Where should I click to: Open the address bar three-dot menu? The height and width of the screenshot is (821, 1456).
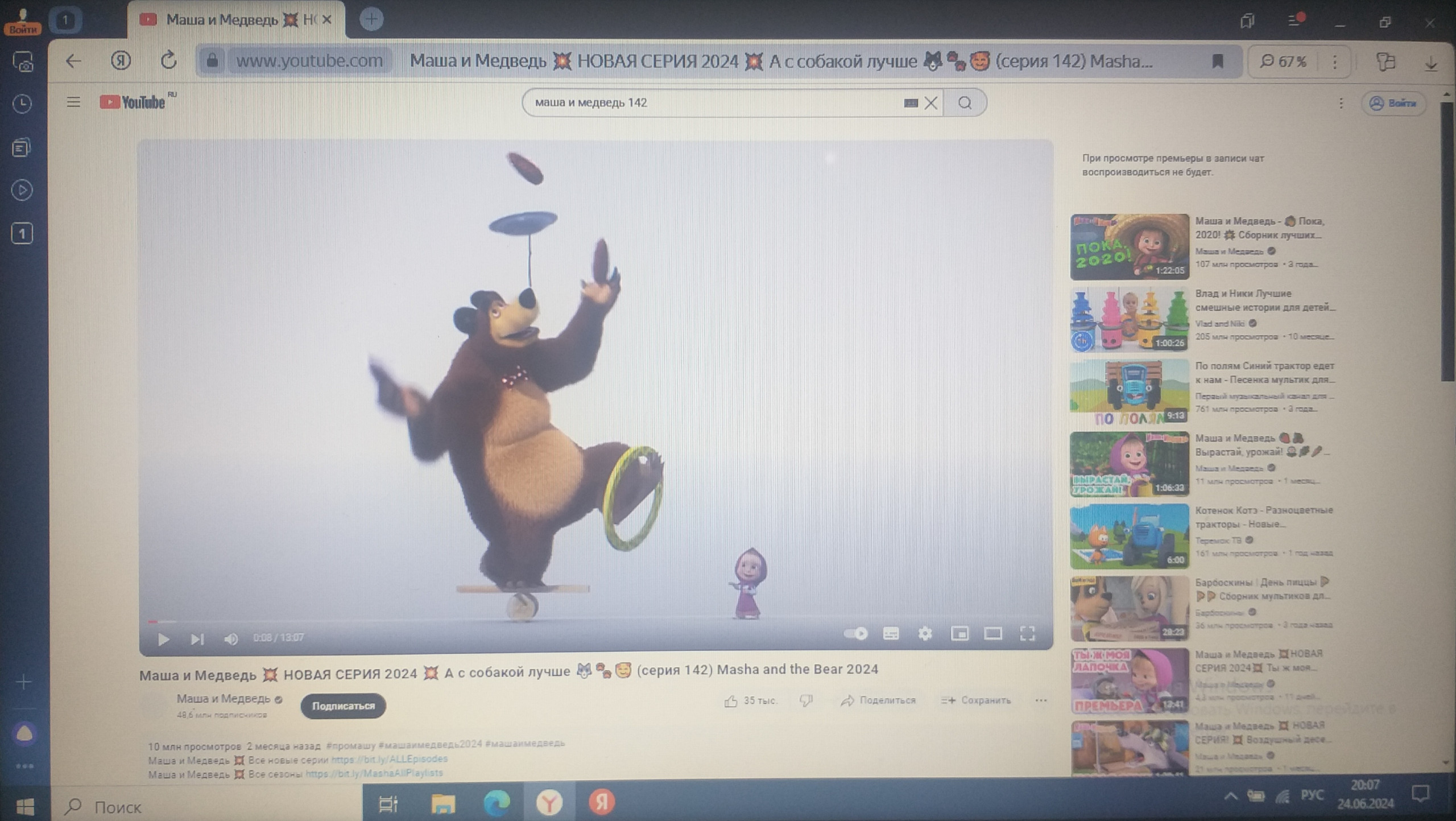tap(1334, 61)
